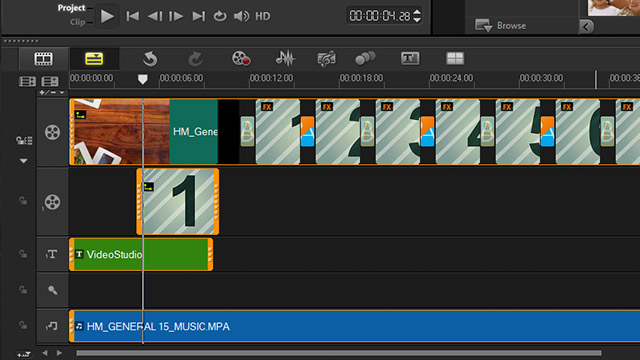This screenshot has height=360, width=640.
Task: Click the FX badge on clip 1
Action: click(267, 107)
